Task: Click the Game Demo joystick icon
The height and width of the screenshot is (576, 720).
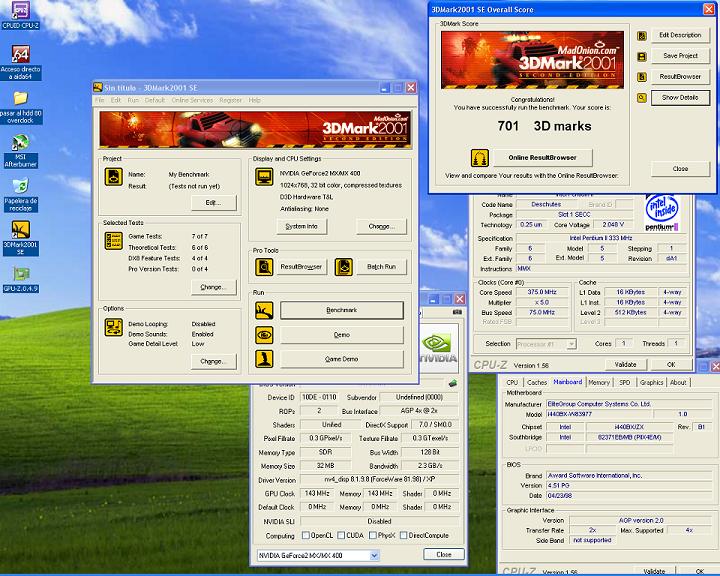Action: pyautogui.click(x=264, y=359)
